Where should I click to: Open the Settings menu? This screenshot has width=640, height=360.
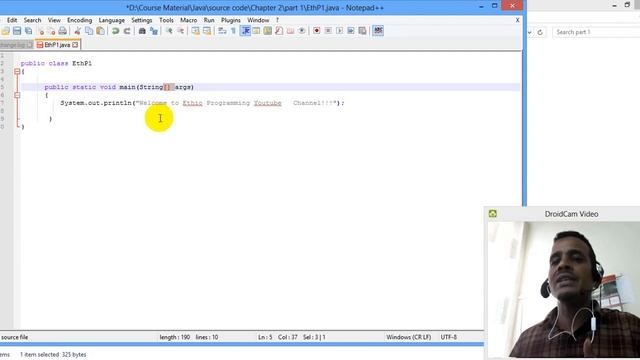(142, 20)
